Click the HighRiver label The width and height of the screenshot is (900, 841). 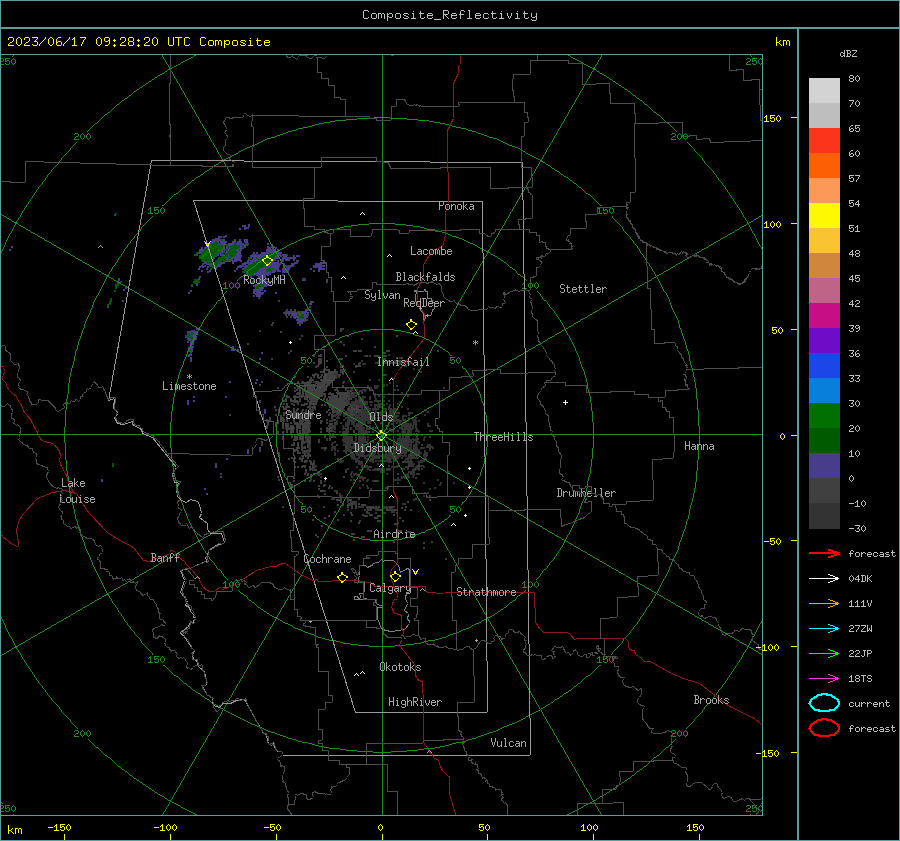point(415,702)
